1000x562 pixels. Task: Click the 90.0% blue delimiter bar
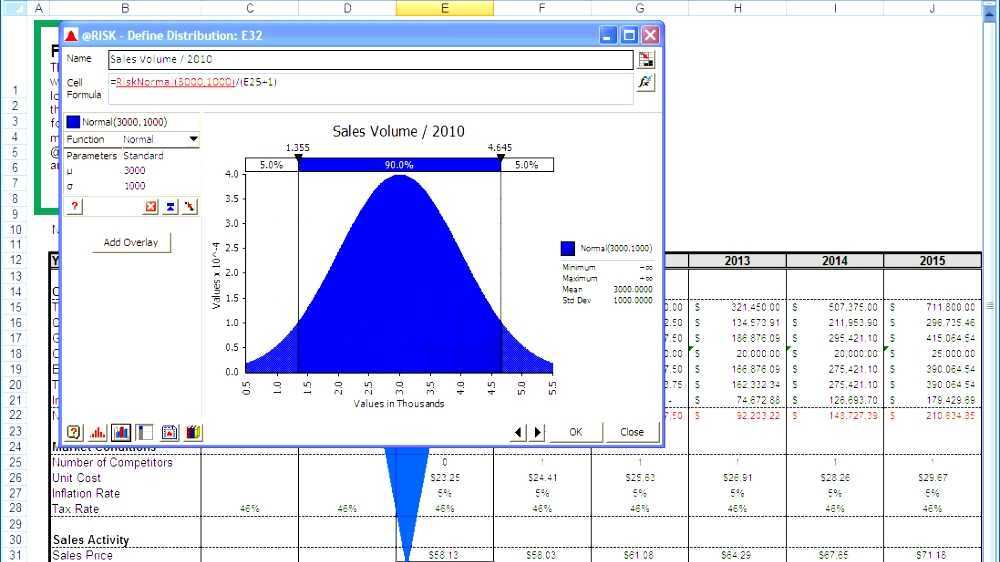coord(399,165)
